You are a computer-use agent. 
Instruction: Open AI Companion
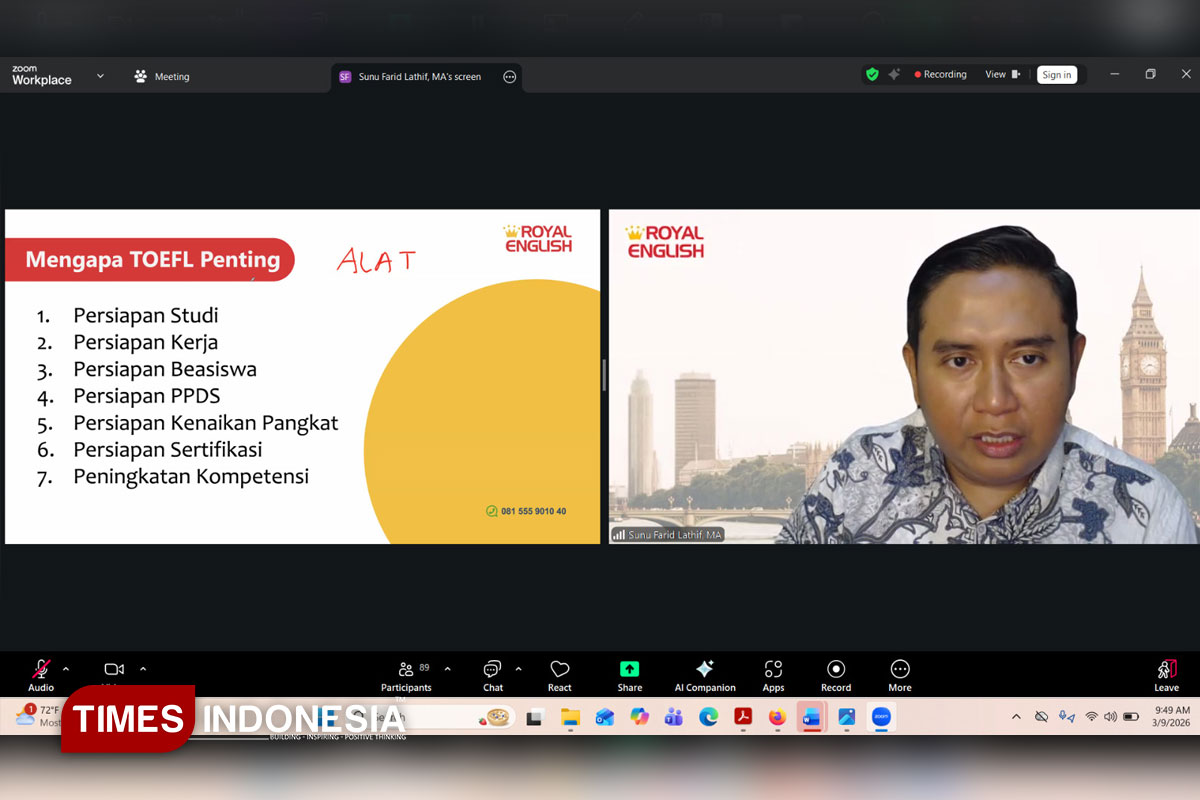tap(705, 675)
